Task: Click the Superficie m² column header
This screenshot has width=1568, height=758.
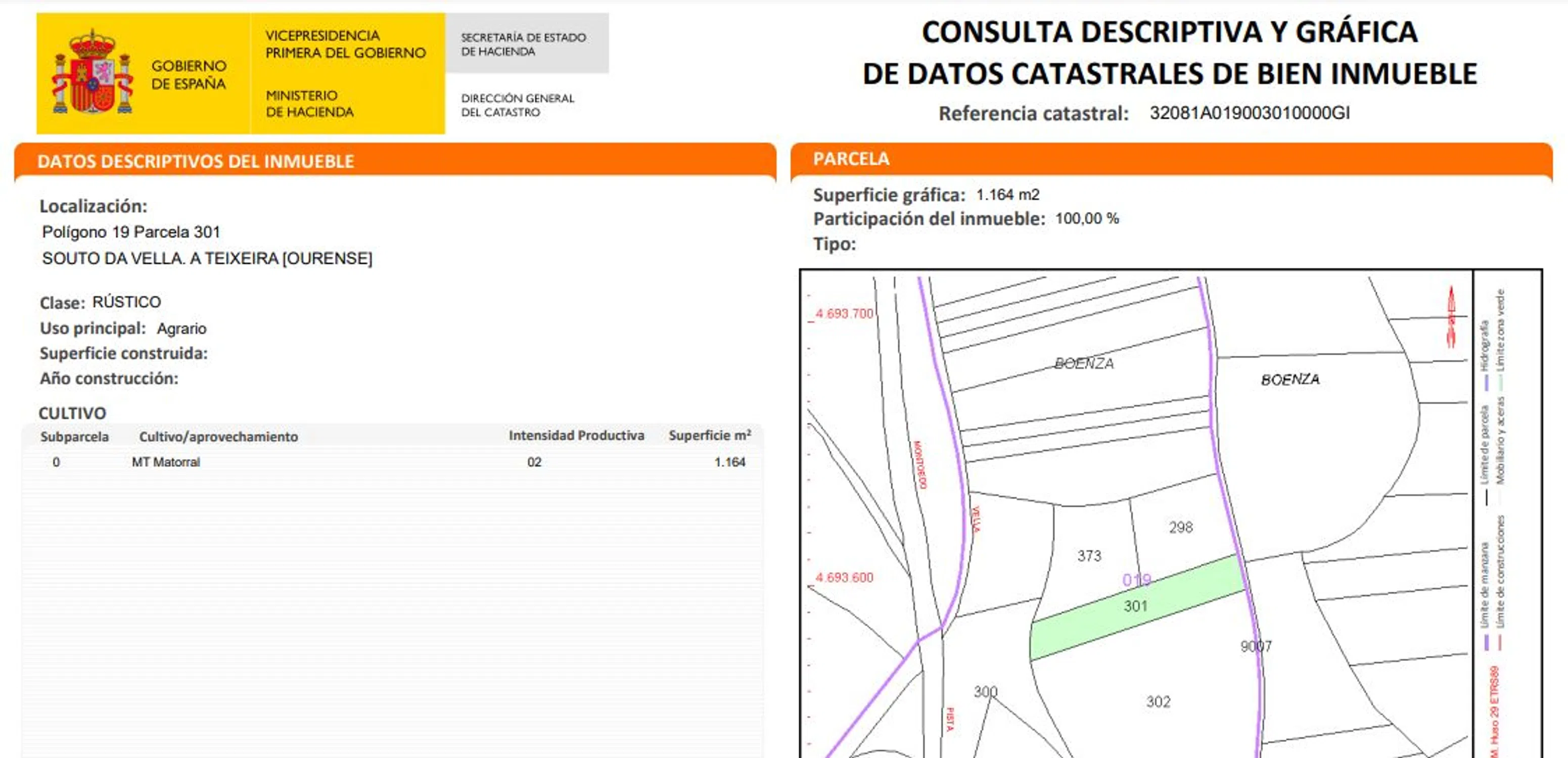Action: pyautogui.click(x=709, y=436)
